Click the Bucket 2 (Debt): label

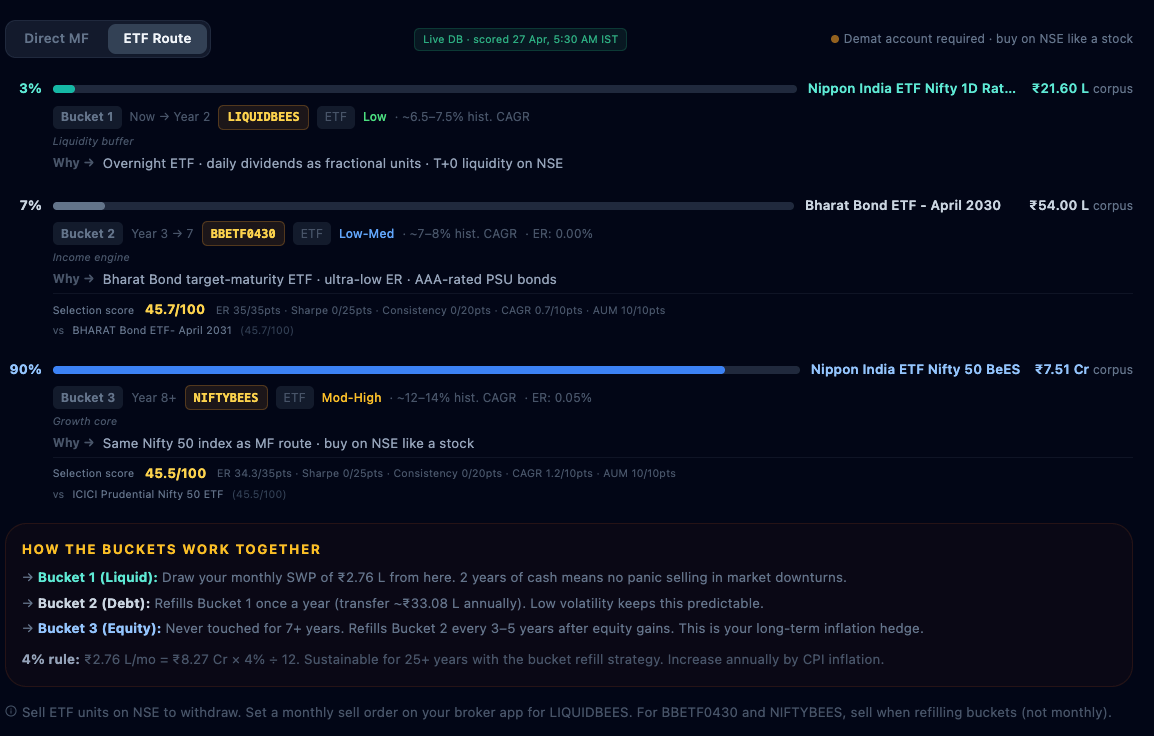pyautogui.click(x=94, y=604)
